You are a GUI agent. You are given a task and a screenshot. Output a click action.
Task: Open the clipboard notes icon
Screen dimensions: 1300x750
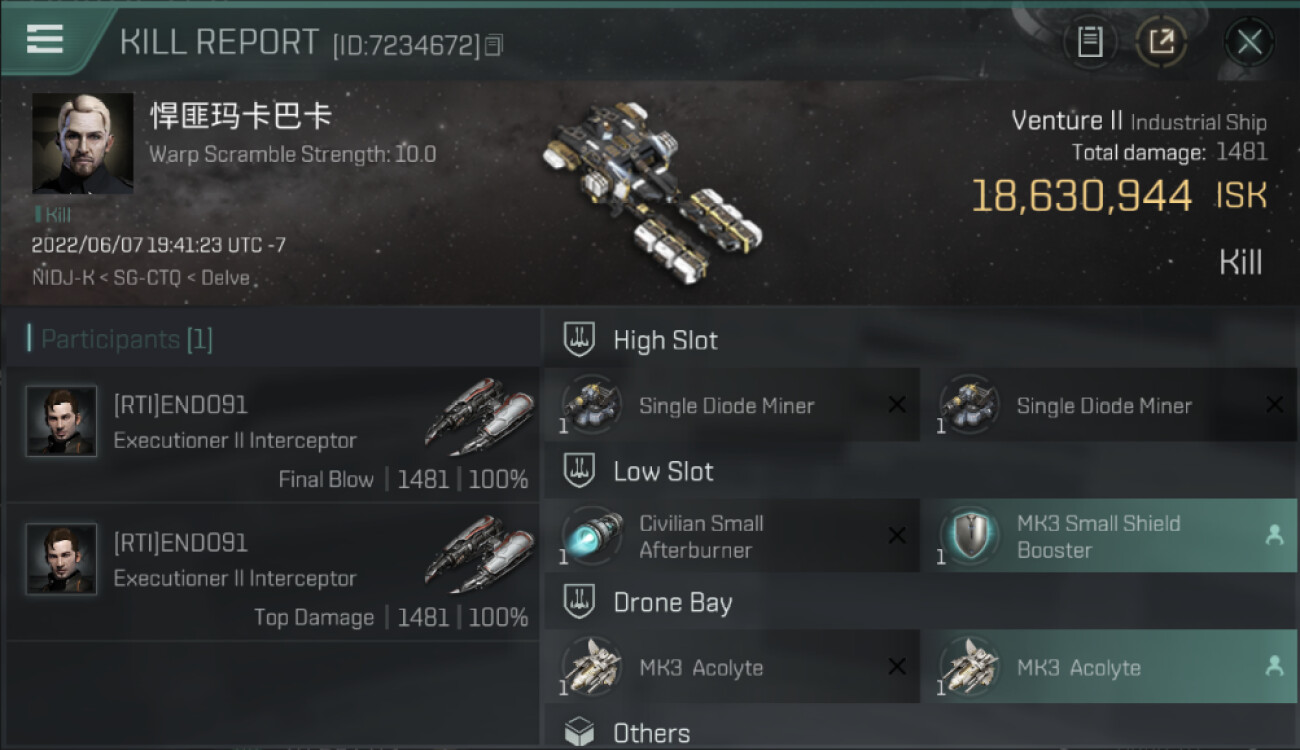point(1089,42)
